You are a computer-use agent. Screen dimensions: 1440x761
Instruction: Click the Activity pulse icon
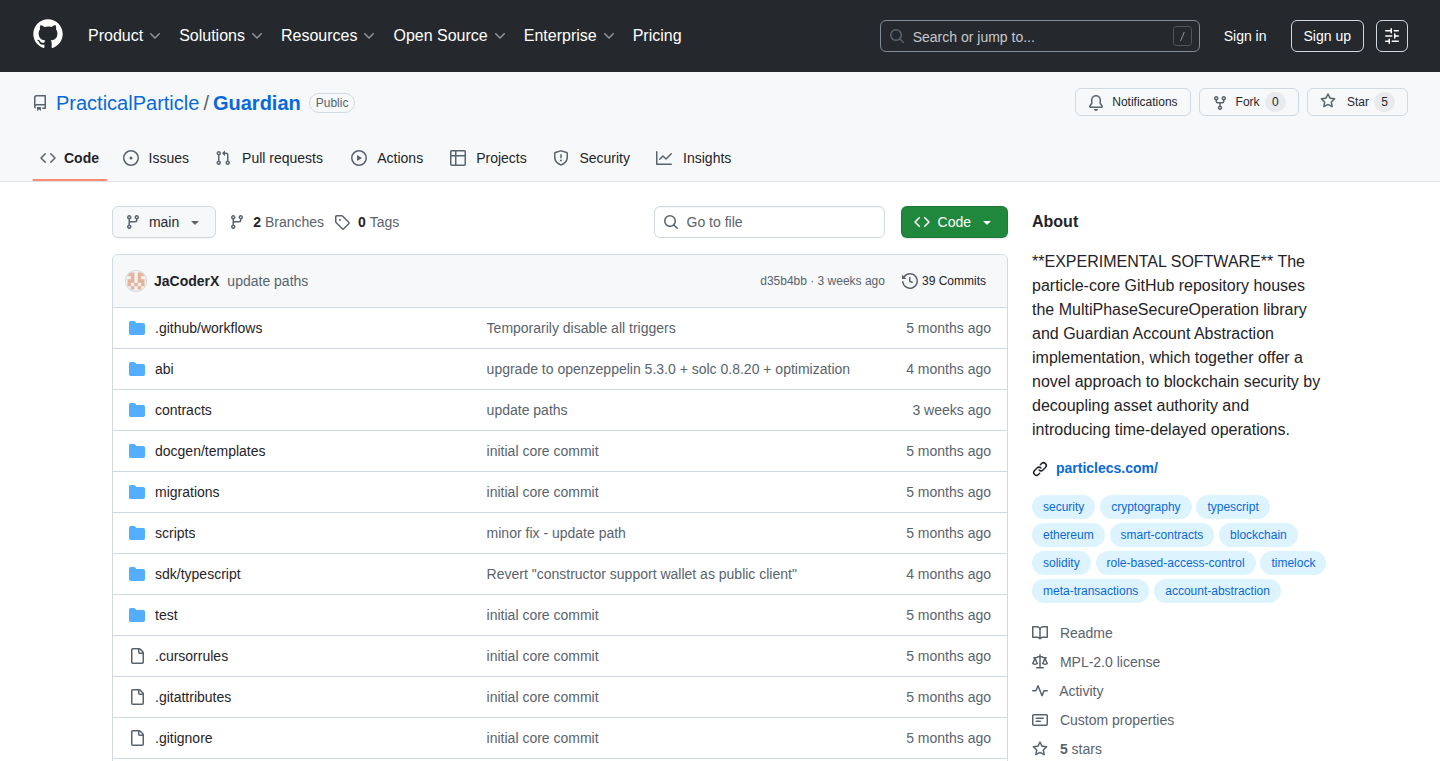(1040, 691)
